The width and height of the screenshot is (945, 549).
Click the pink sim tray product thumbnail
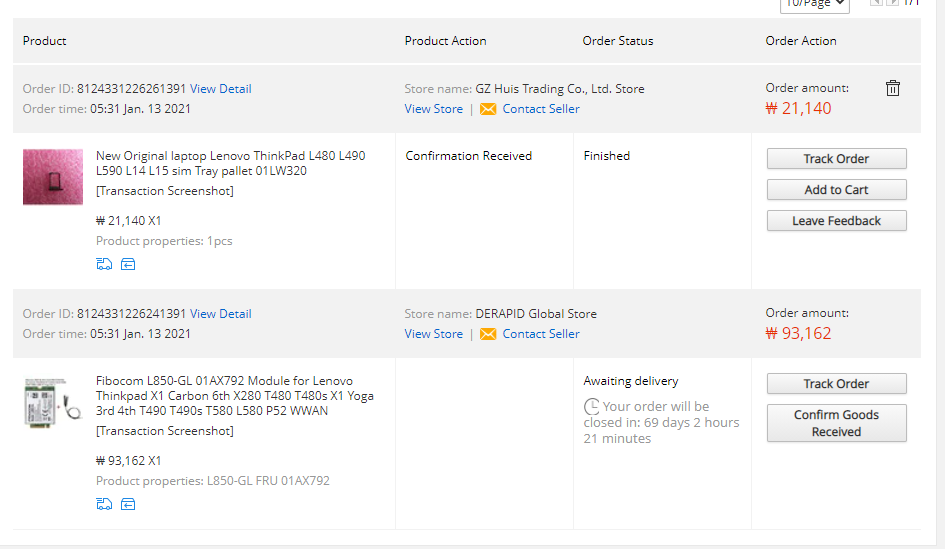click(53, 177)
